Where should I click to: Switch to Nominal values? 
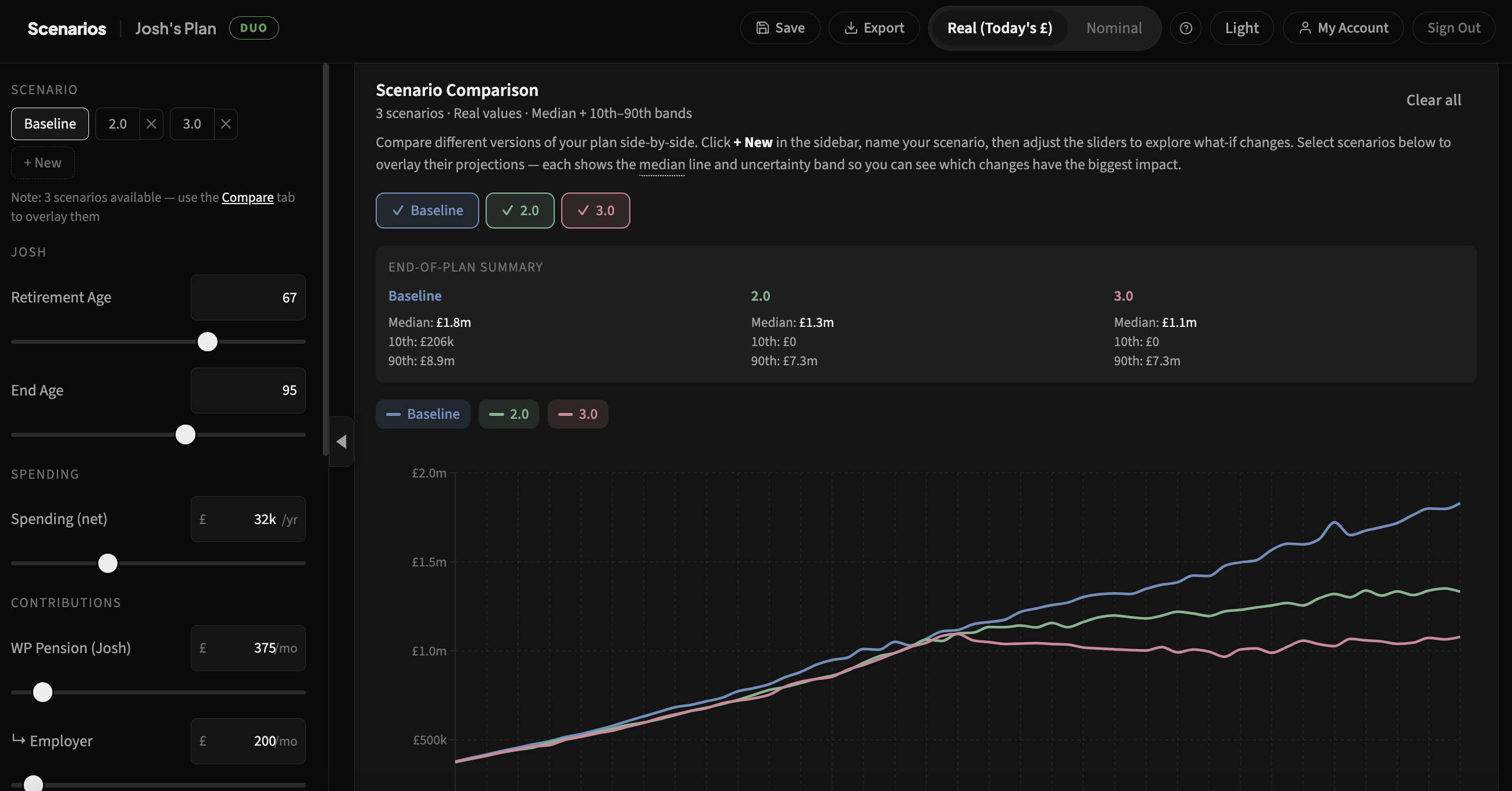click(x=1114, y=27)
